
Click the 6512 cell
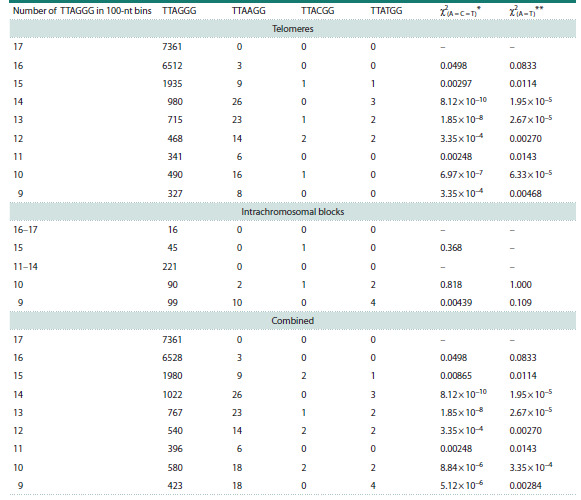pos(172,66)
